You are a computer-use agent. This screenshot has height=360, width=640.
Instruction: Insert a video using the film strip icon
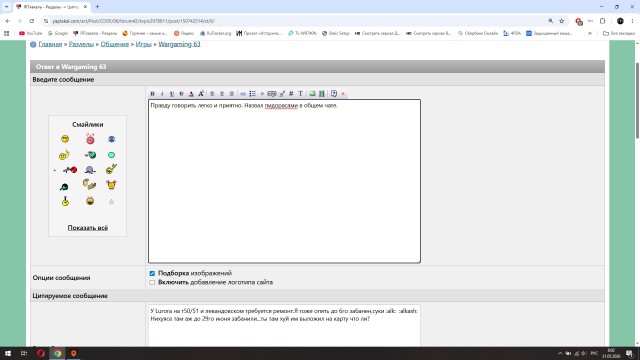coord(322,93)
